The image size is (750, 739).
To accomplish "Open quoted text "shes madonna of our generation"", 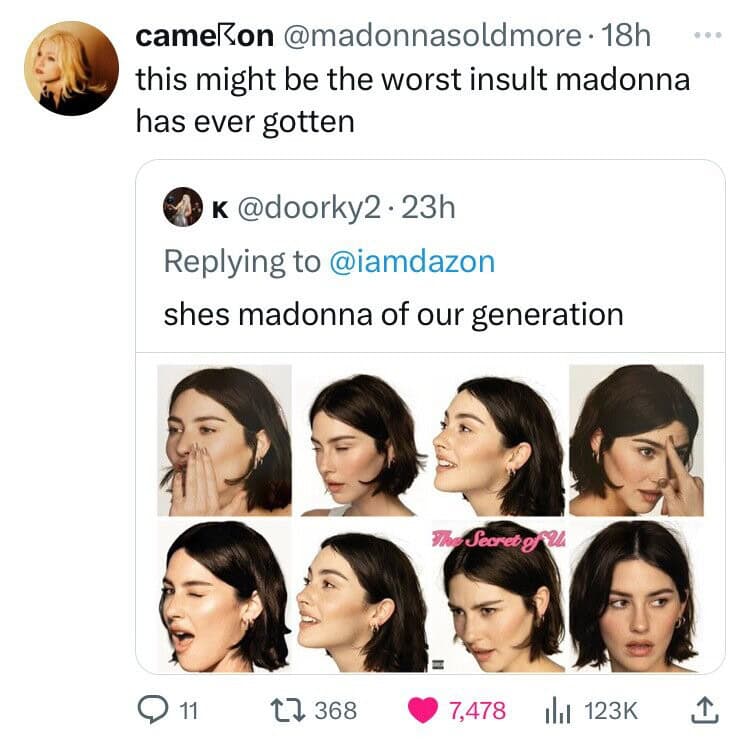I will [x=393, y=314].
